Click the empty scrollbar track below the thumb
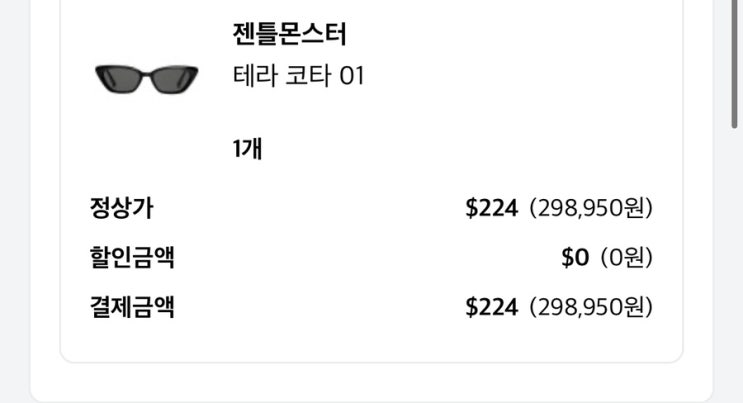The width and height of the screenshot is (743, 403). pyautogui.click(x=735, y=260)
